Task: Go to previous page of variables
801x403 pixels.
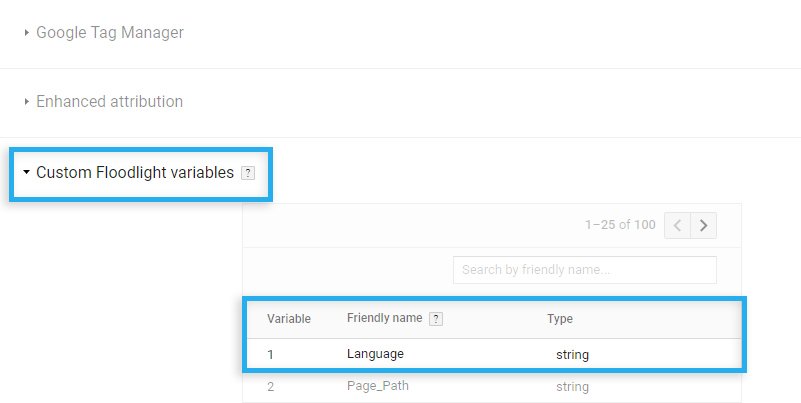Action: point(677,225)
